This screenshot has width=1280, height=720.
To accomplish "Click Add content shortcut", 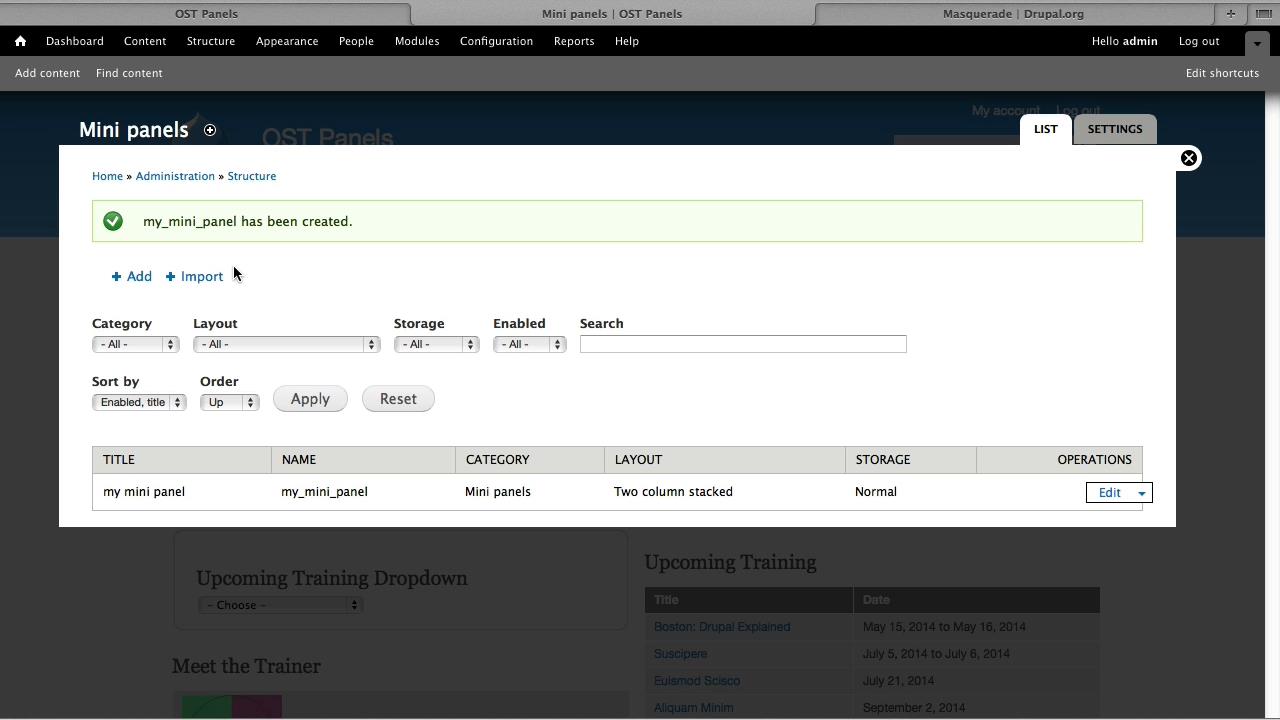I will pos(47,73).
